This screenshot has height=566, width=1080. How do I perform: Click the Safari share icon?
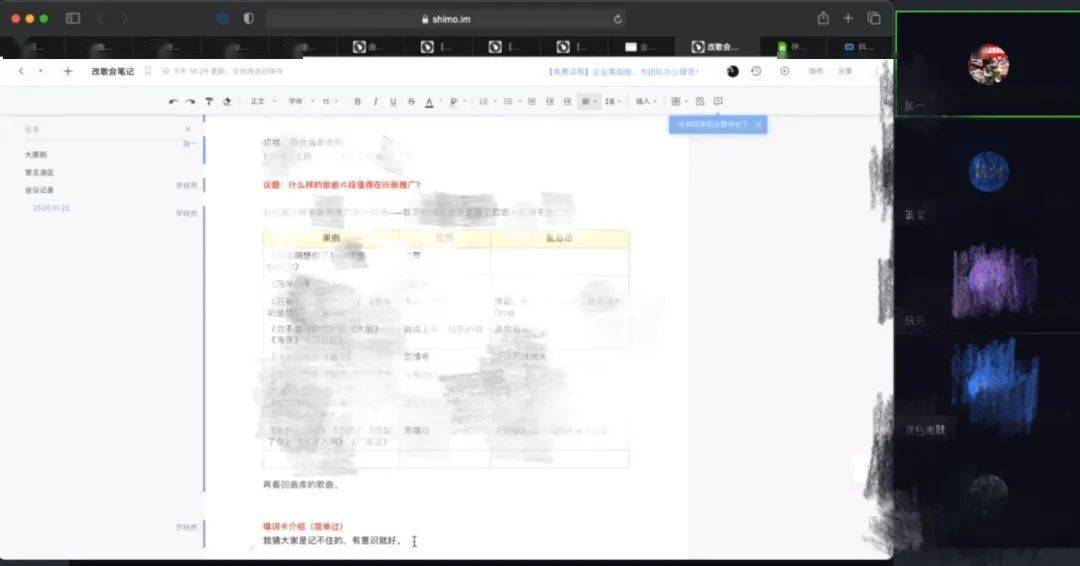coord(823,18)
